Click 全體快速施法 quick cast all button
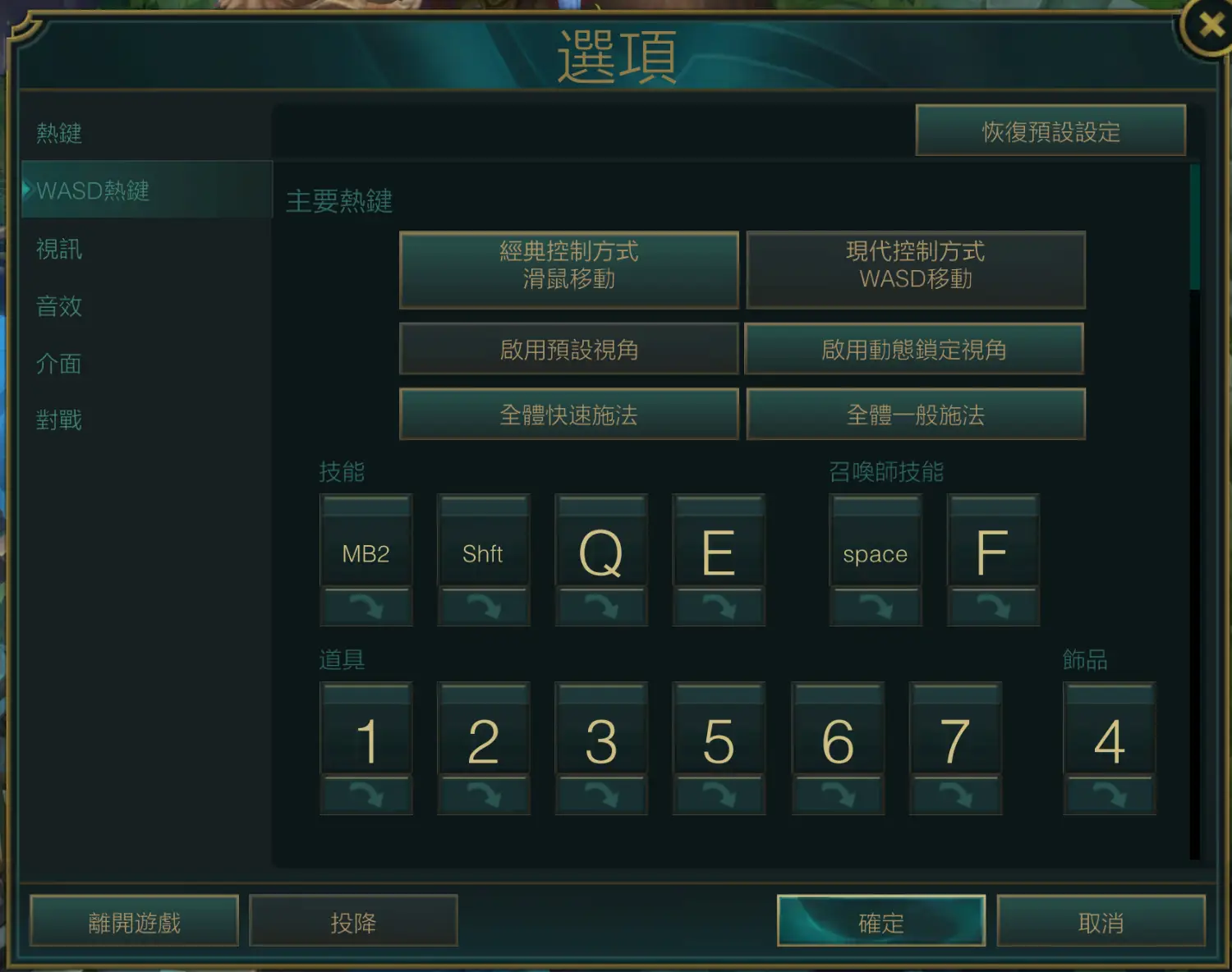The image size is (1232, 972). (569, 414)
